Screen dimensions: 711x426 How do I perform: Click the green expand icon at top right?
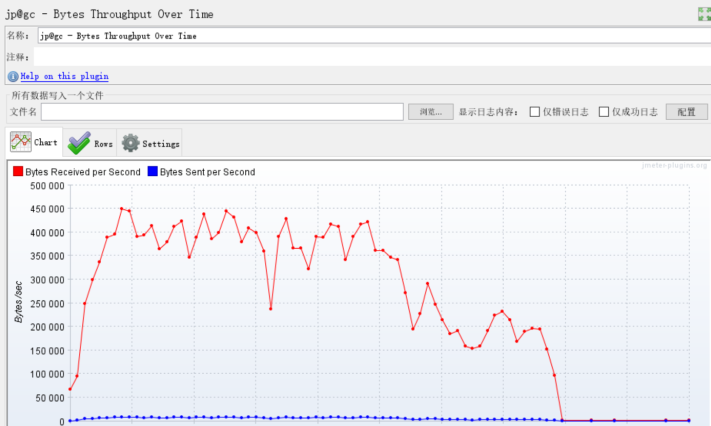pos(704,14)
